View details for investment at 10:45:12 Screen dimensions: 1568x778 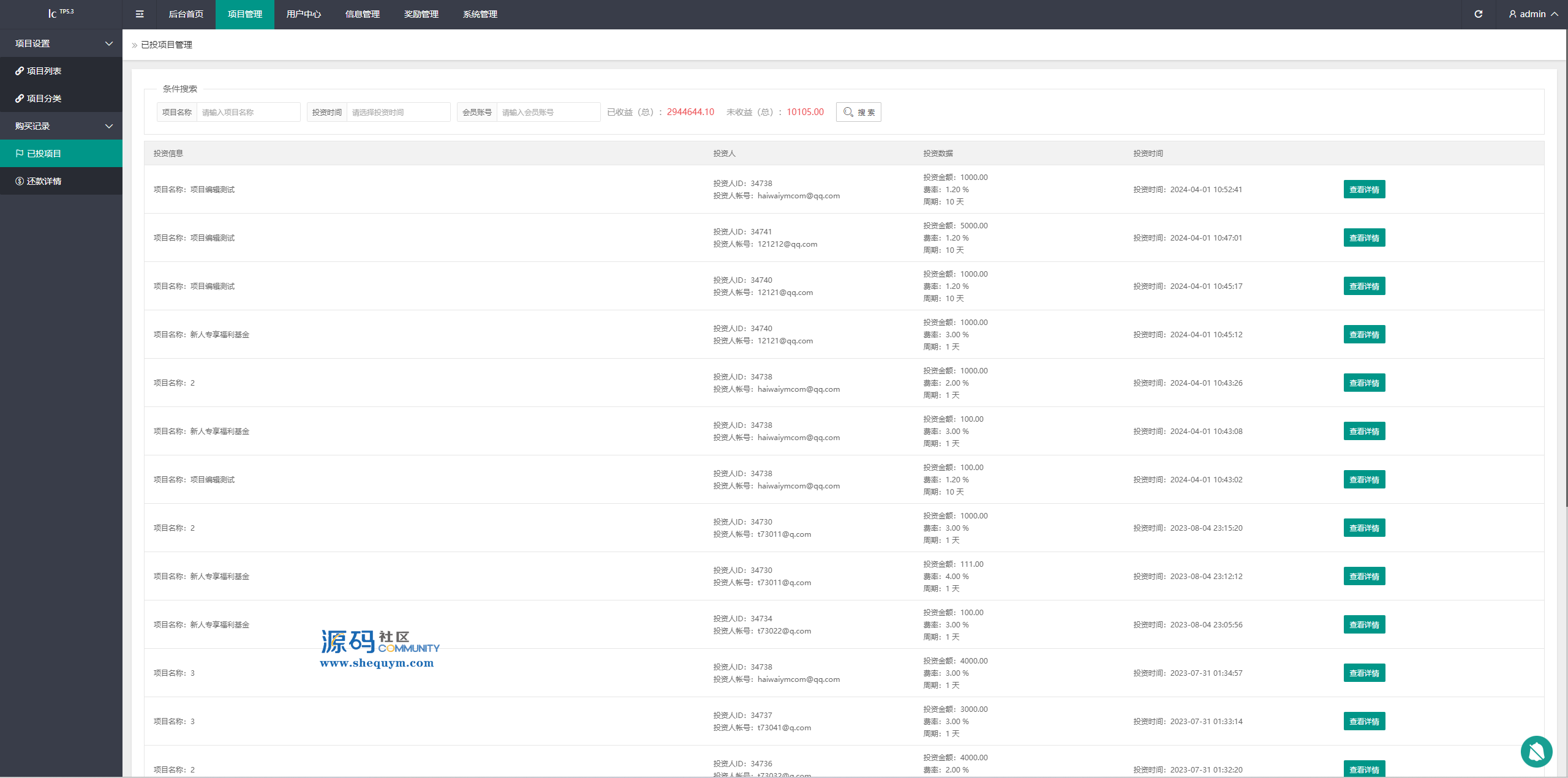coord(1364,335)
